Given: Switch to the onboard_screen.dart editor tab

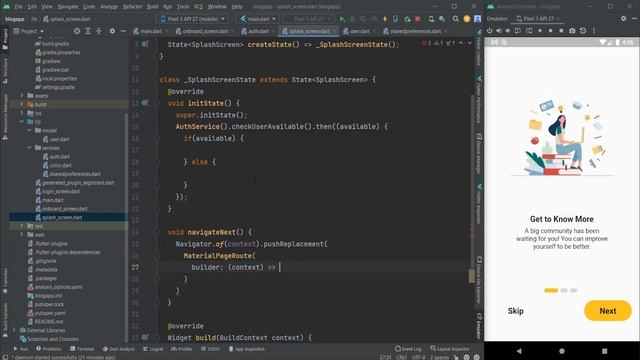Looking at the screenshot, I should point(205,31).
